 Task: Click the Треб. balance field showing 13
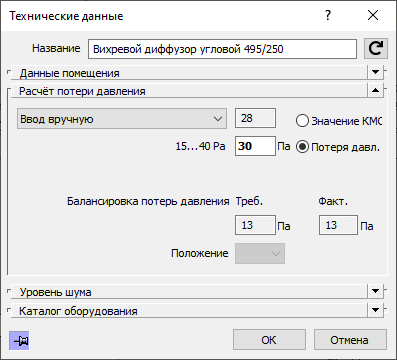pyautogui.click(x=255, y=225)
